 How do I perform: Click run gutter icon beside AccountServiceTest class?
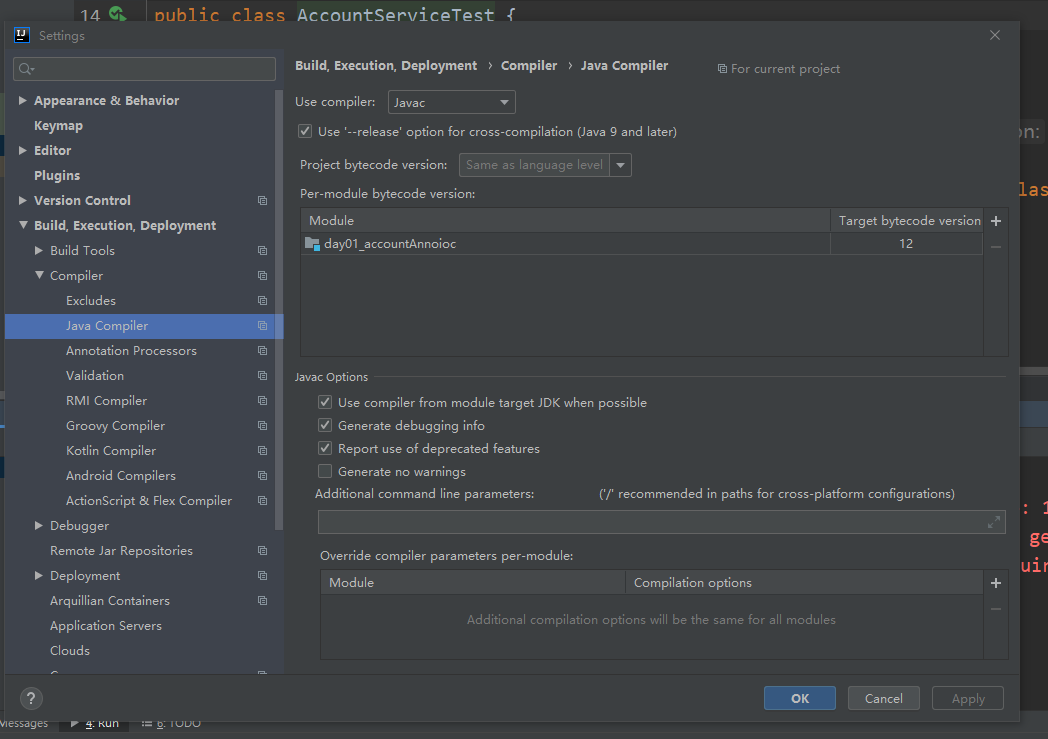(118, 13)
